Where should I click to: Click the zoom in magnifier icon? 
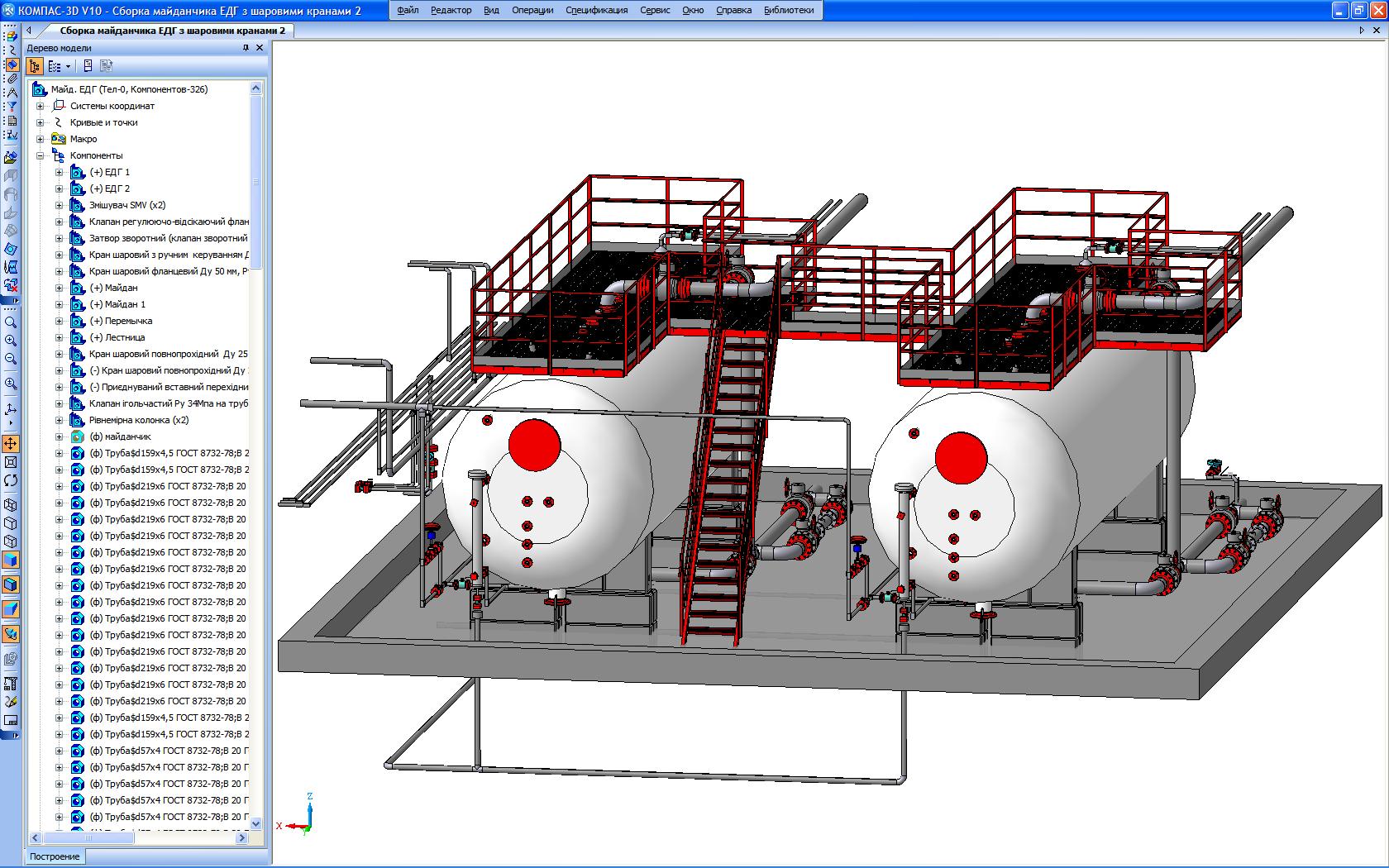click(10, 340)
